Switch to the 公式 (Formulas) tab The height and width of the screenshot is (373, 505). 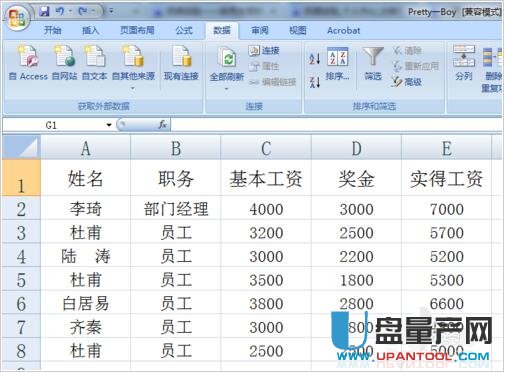[x=184, y=31]
